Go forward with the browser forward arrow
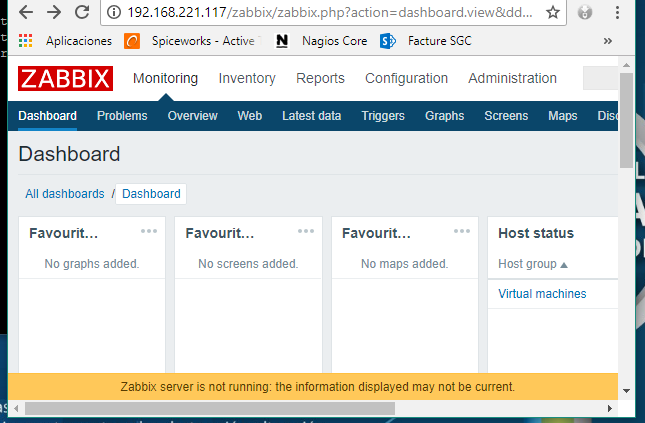 point(54,12)
